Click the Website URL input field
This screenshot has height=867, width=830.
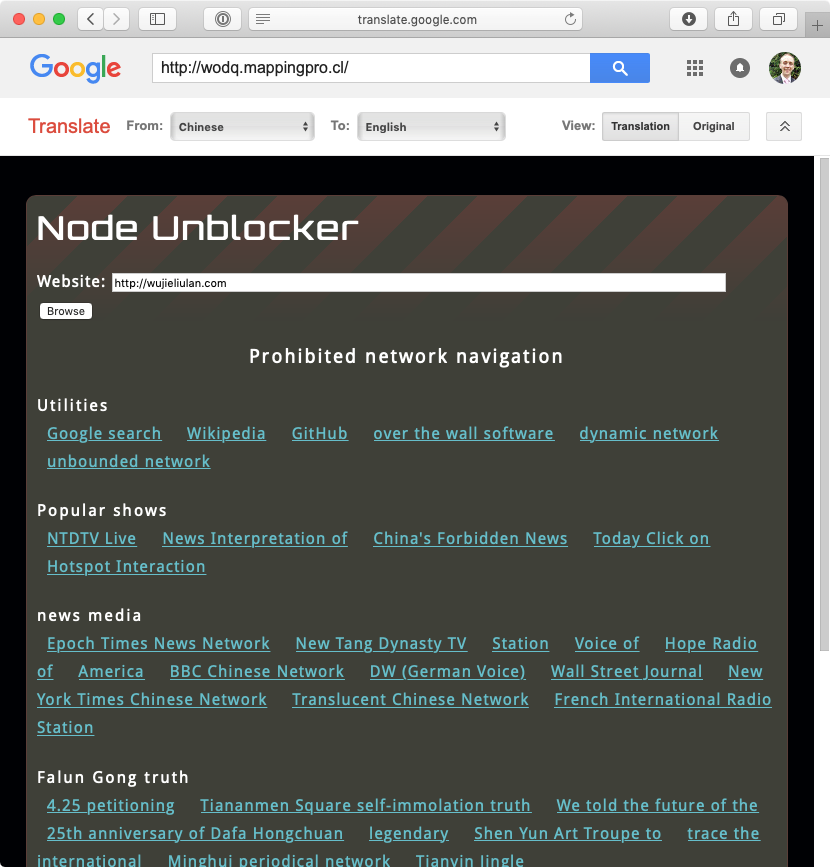(419, 283)
